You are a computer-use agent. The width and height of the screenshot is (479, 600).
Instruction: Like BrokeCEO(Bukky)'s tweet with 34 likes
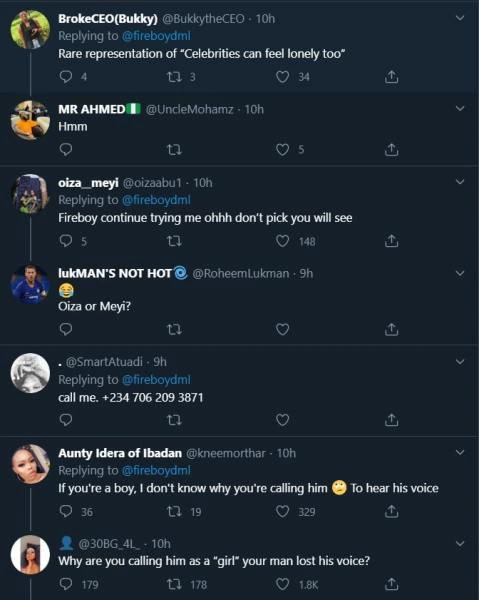tap(282, 77)
